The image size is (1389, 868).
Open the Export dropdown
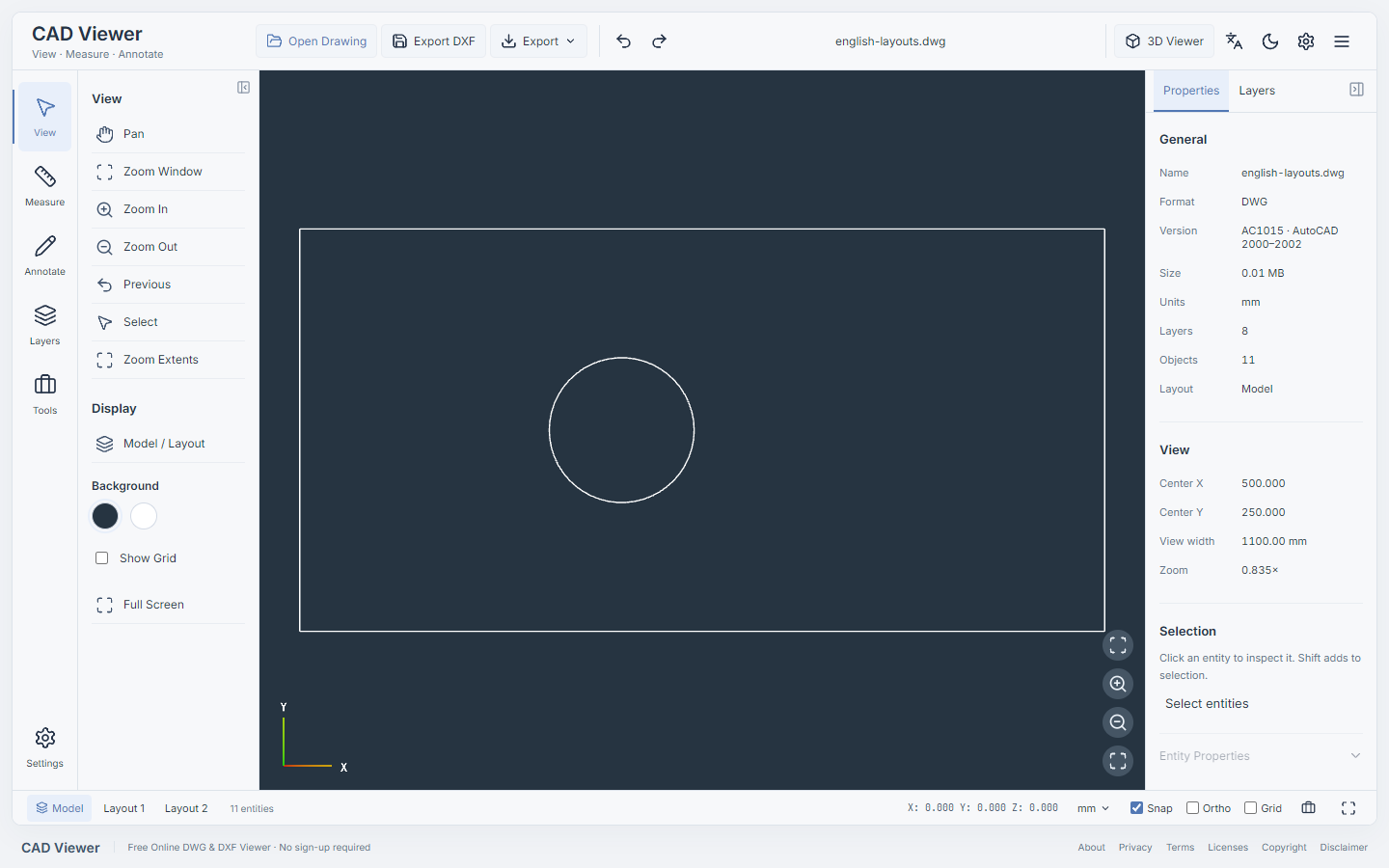[538, 41]
